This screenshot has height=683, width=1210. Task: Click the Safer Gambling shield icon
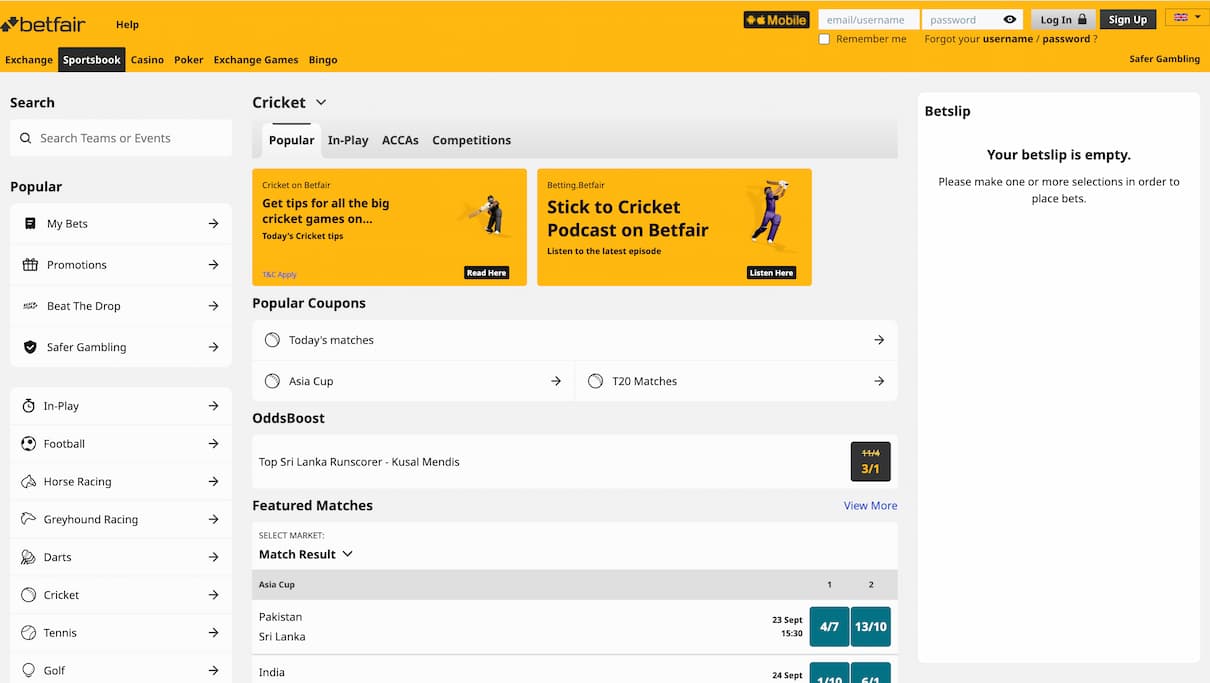coord(30,347)
